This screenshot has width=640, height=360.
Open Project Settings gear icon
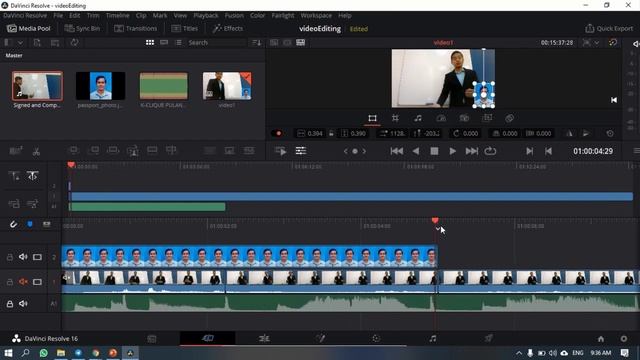(x=624, y=339)
